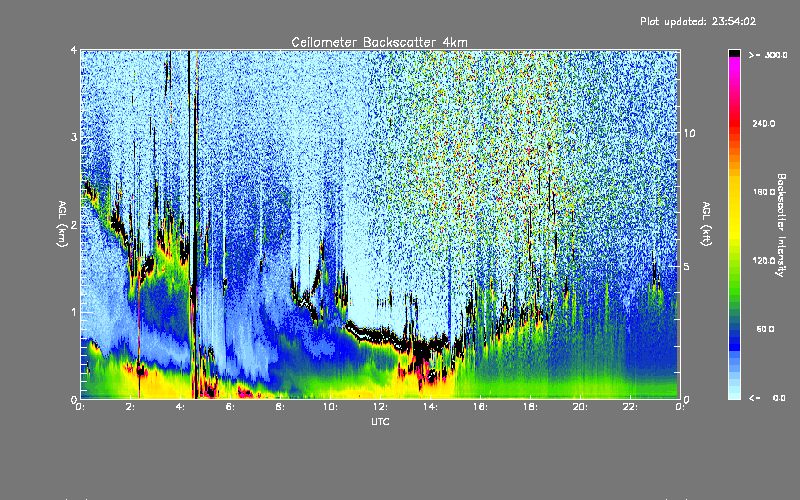Click the 4: hour tick label
Viewport: 800px width, 500px height.
point(181,407)
